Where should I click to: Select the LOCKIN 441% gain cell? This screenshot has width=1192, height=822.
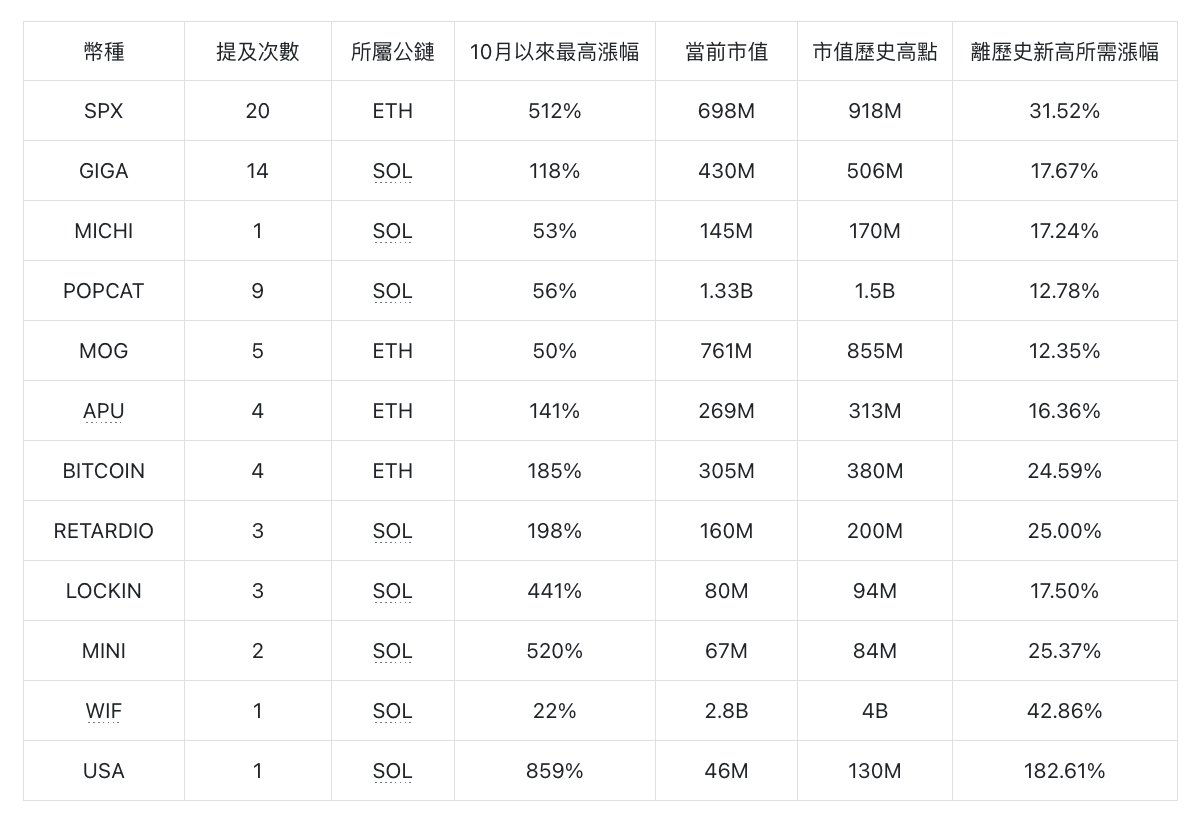point(554,591)
